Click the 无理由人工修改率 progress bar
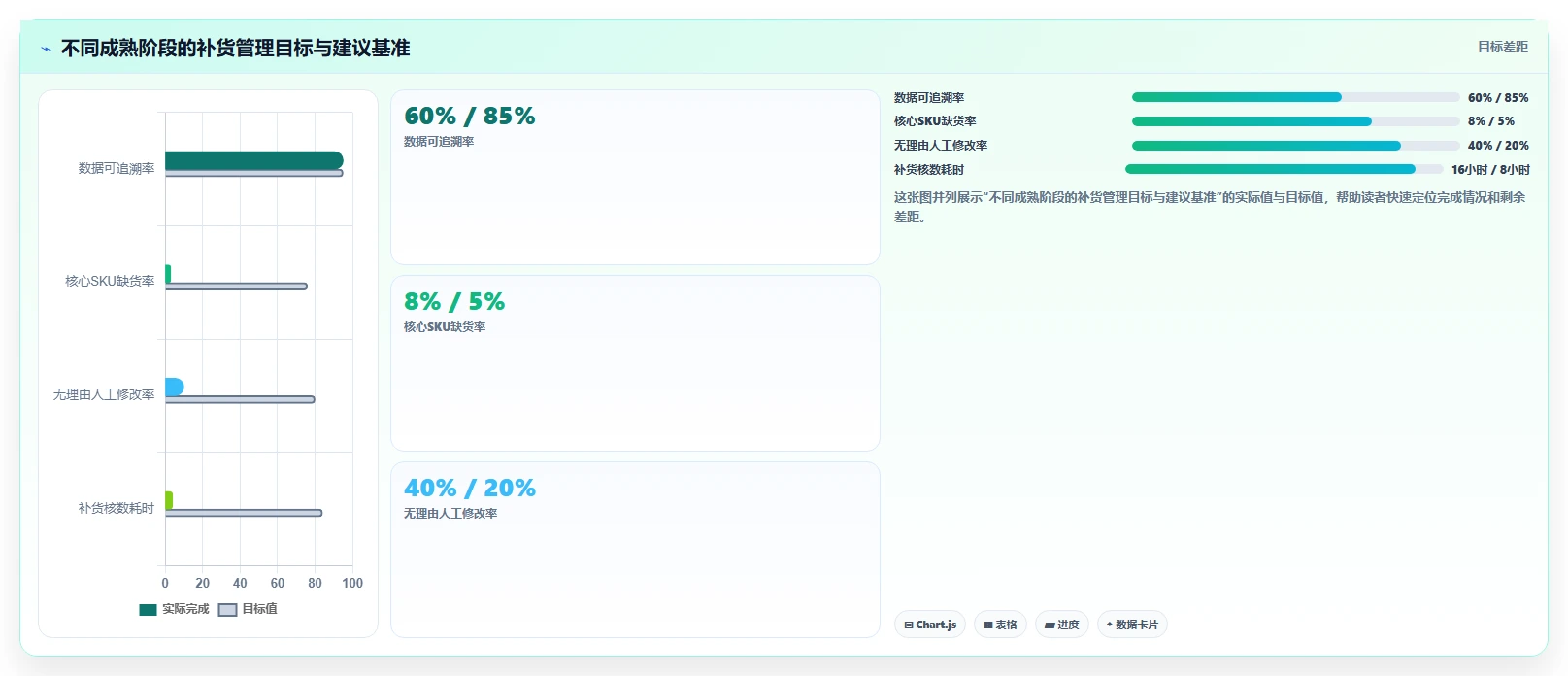1568x676 pixels. point(1295,146)
